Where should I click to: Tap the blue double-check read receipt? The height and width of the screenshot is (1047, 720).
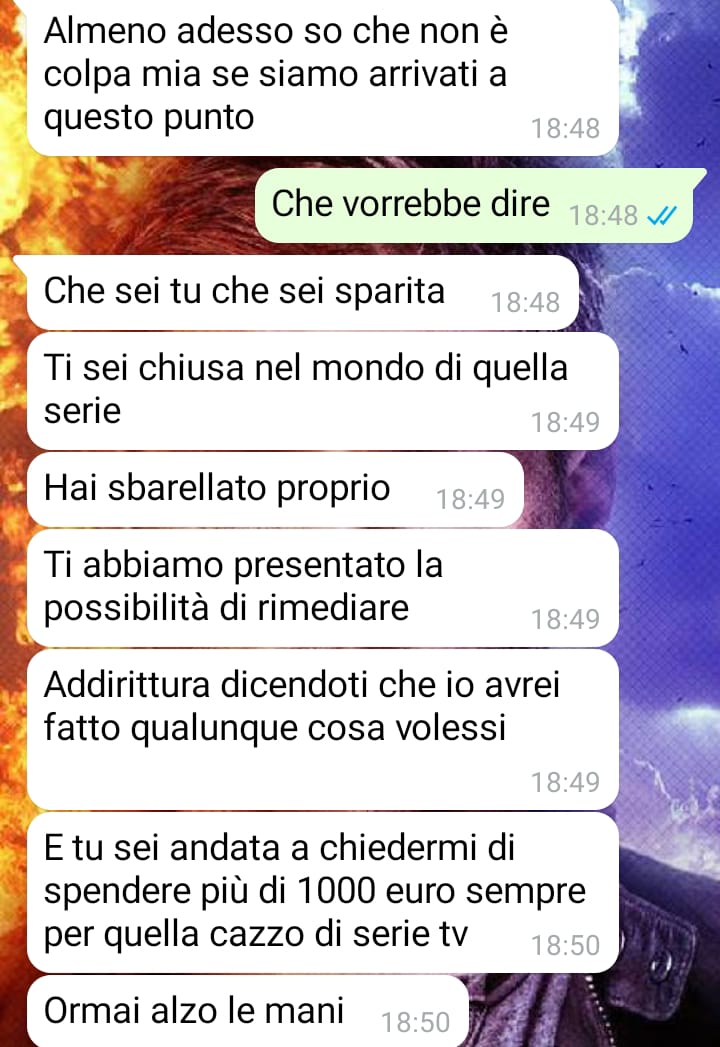coord(663,216)
